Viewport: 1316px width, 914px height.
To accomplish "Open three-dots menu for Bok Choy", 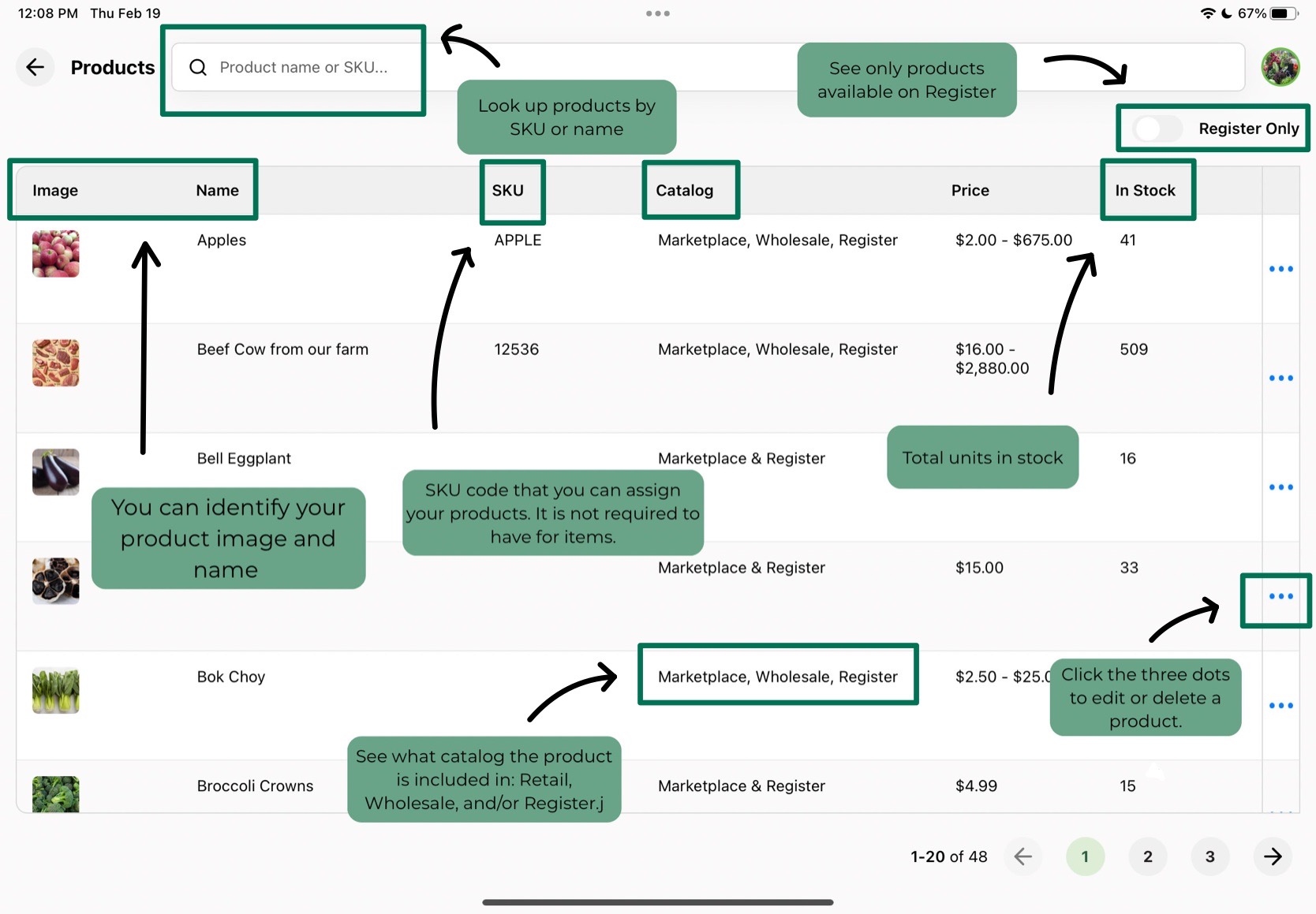I will click(x=1280, y=705).
